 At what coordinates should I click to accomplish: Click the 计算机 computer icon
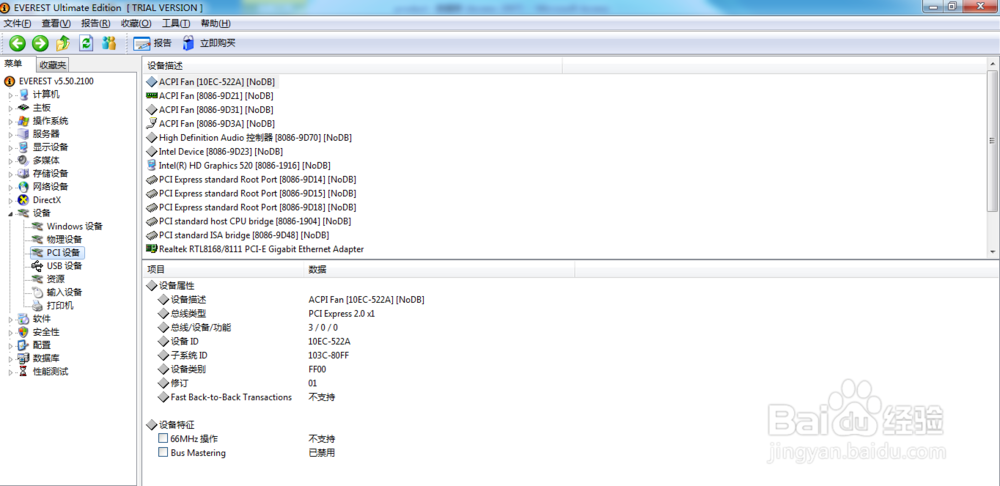coord(23,94)
